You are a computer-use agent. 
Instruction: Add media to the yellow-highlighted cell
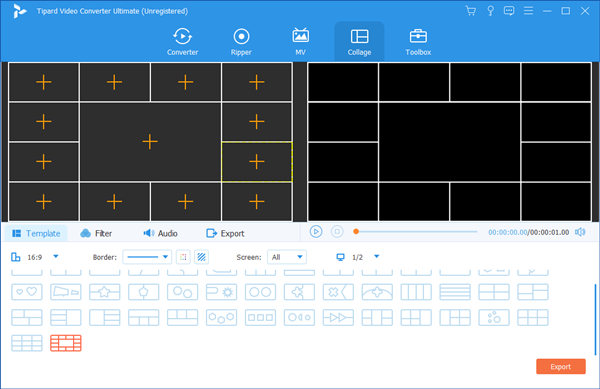pyautogui.click(x=256, y=162)
